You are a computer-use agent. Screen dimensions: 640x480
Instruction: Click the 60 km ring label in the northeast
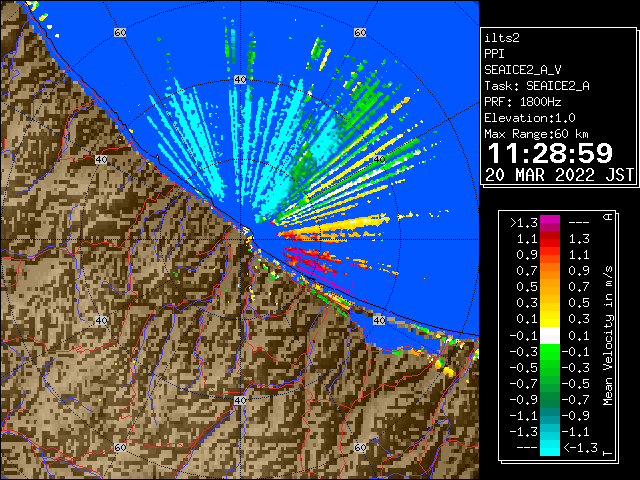360,32
